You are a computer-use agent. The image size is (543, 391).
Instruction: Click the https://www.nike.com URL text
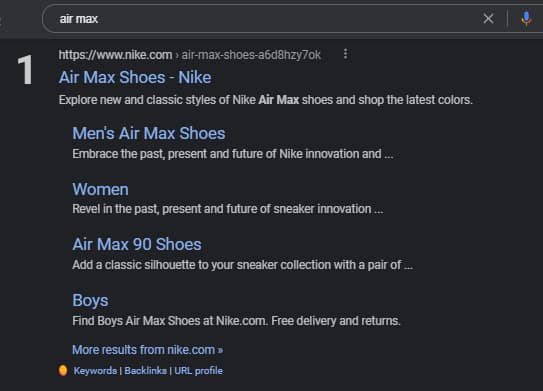(x=115, y=55)
